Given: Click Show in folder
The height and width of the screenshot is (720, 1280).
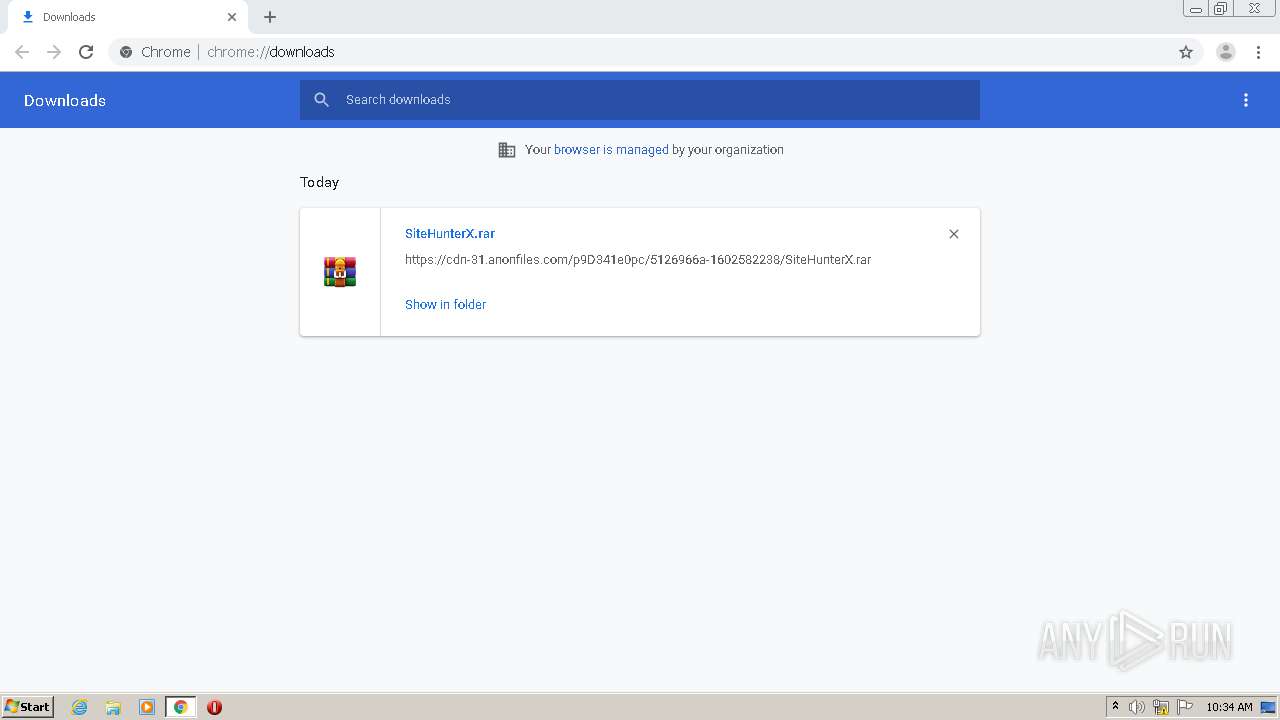Looking at the screenshot, I should point(445,304).
